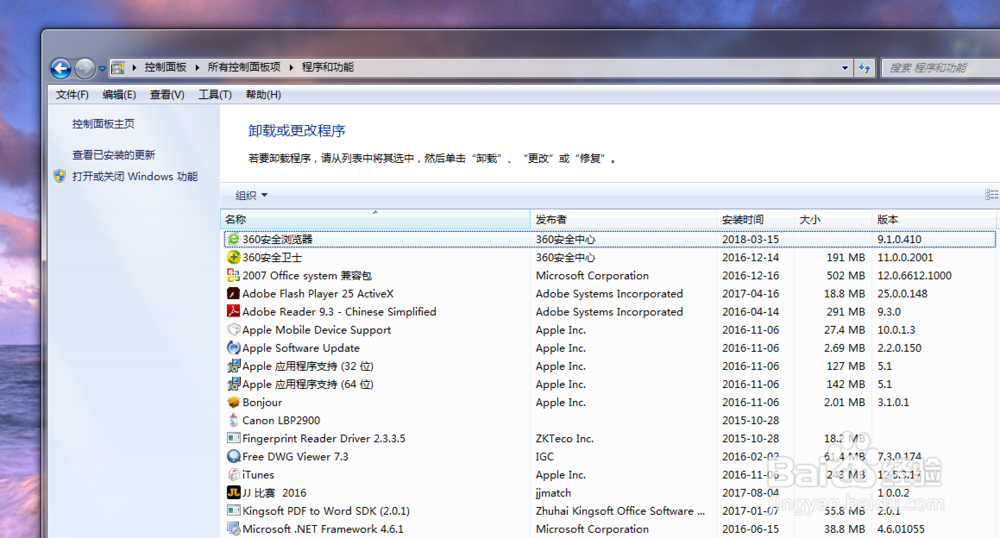
Task: Open the 帮助(H) menu
Action: (x=263, y=94)
